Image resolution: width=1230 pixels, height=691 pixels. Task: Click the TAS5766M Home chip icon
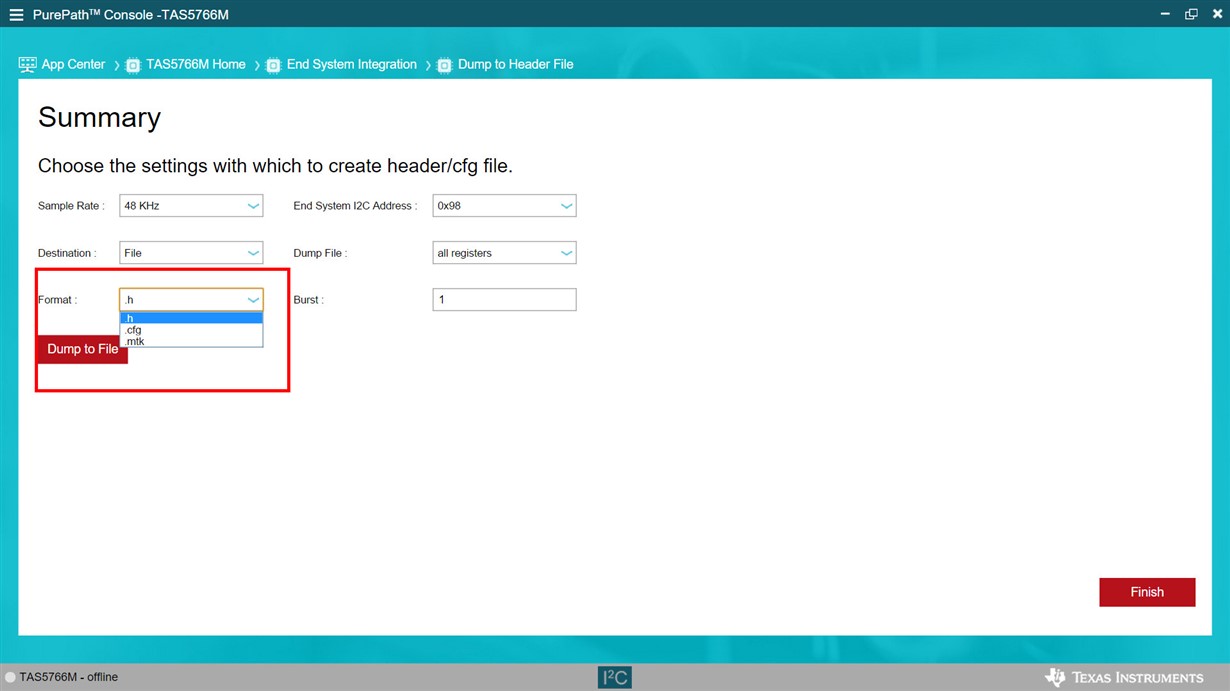click(x=133, y=65)
